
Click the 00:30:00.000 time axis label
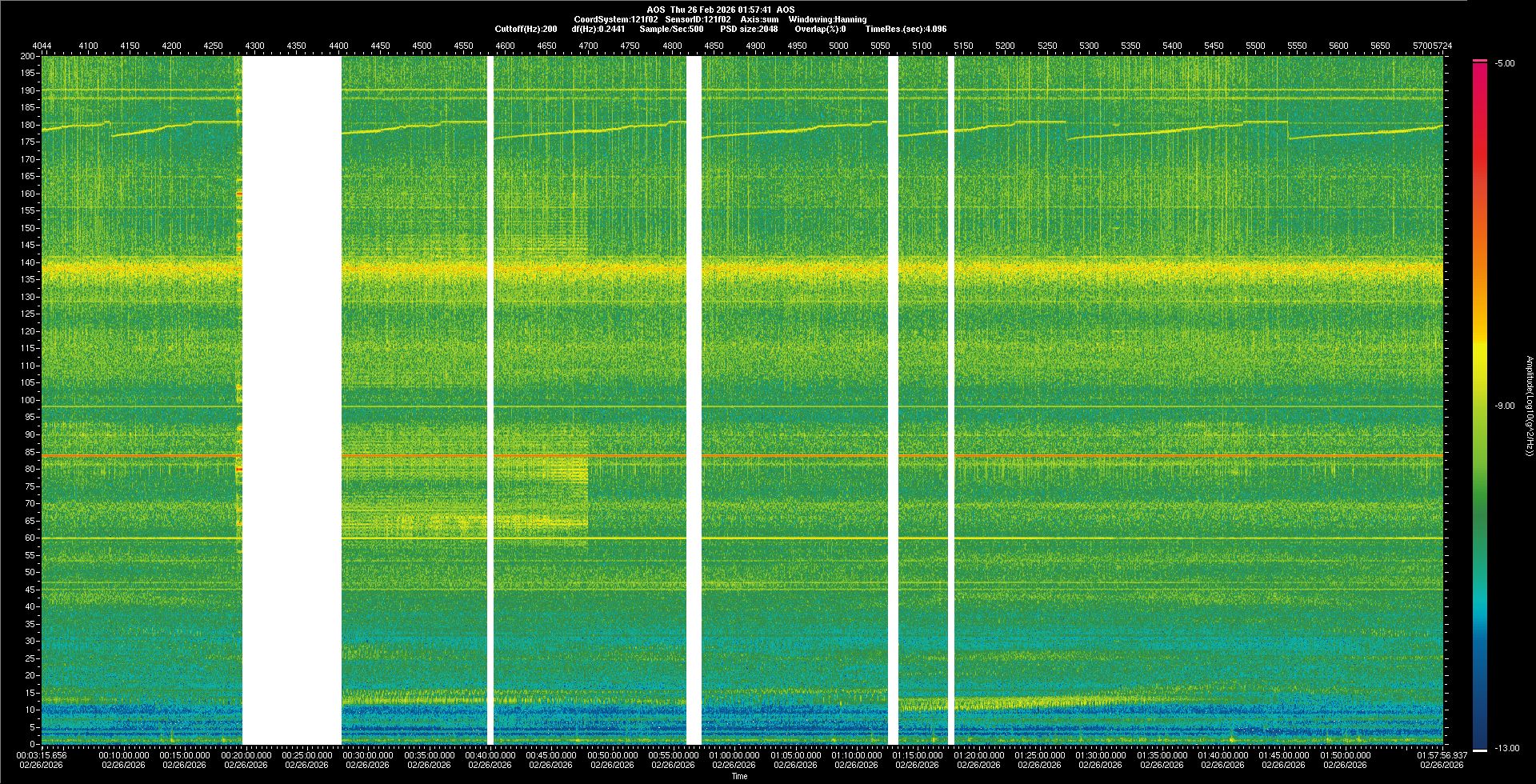pos(367,755)
